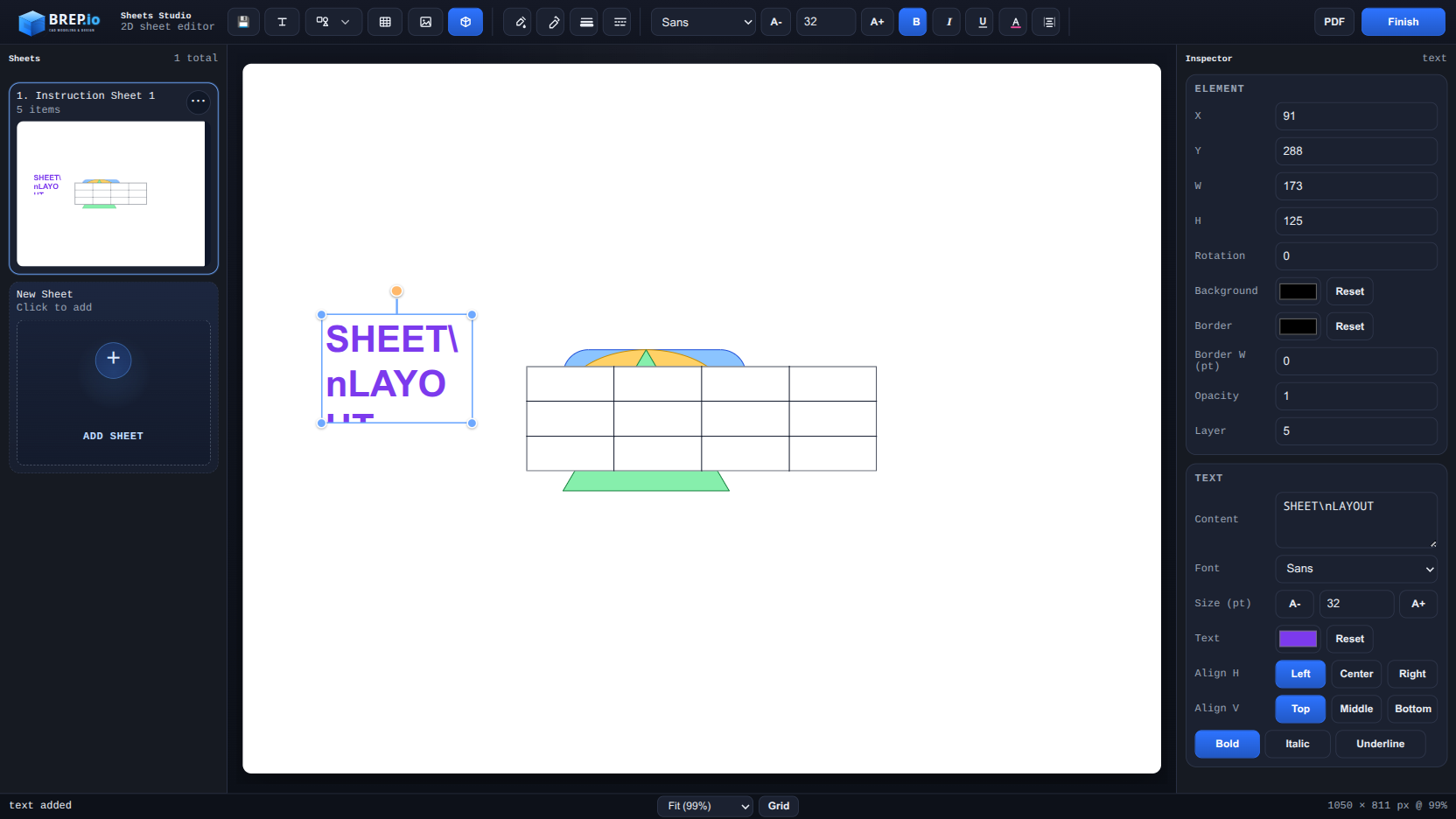The image size is (1456, 819).
Task: Select the text tool icon
Action: click(282, 22)
